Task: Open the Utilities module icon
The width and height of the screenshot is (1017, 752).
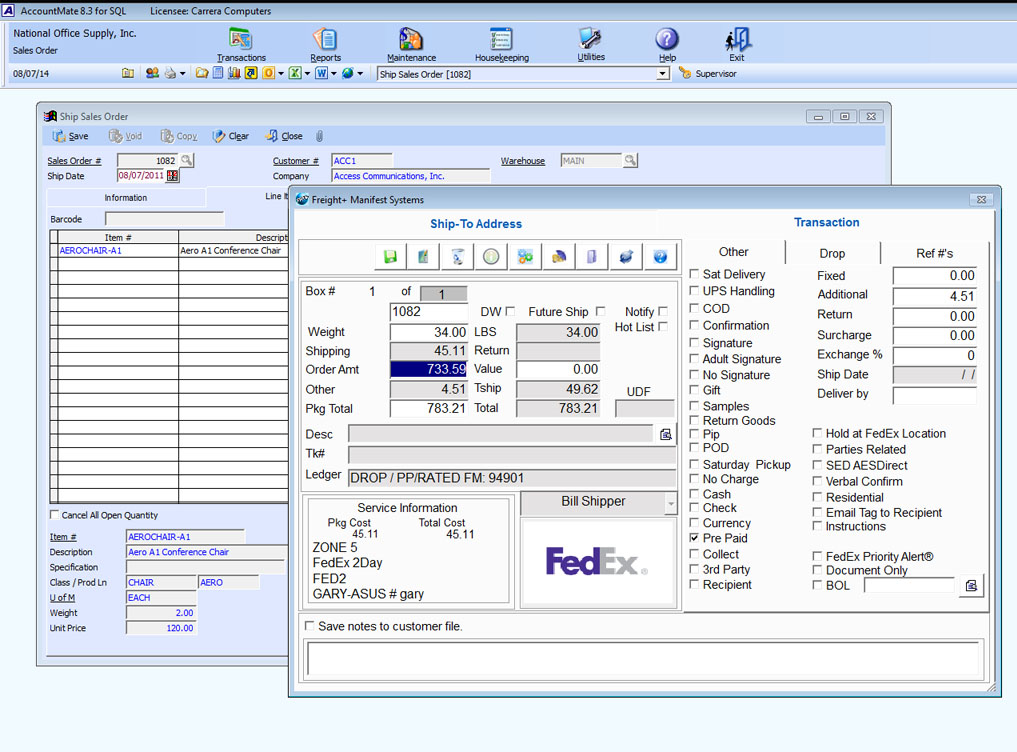Action: pyautogui.click(x=590, y=38)
